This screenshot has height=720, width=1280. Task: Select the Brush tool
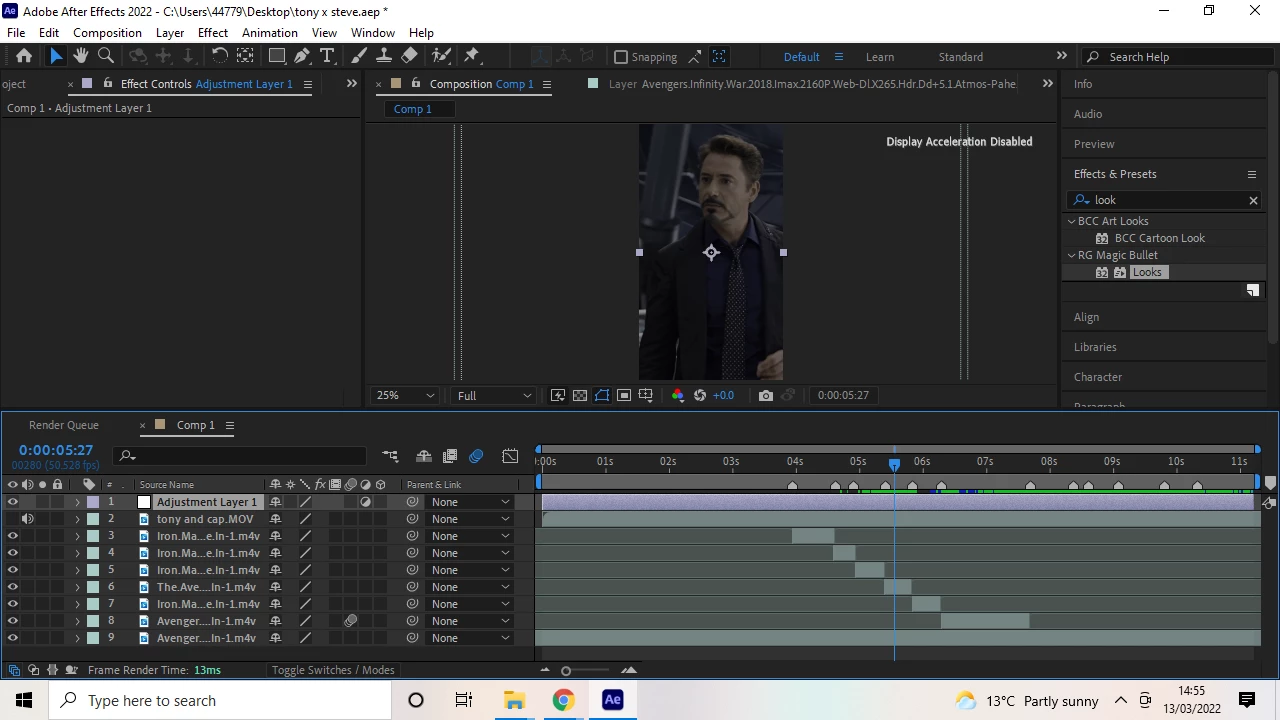[x=359, y=56]
